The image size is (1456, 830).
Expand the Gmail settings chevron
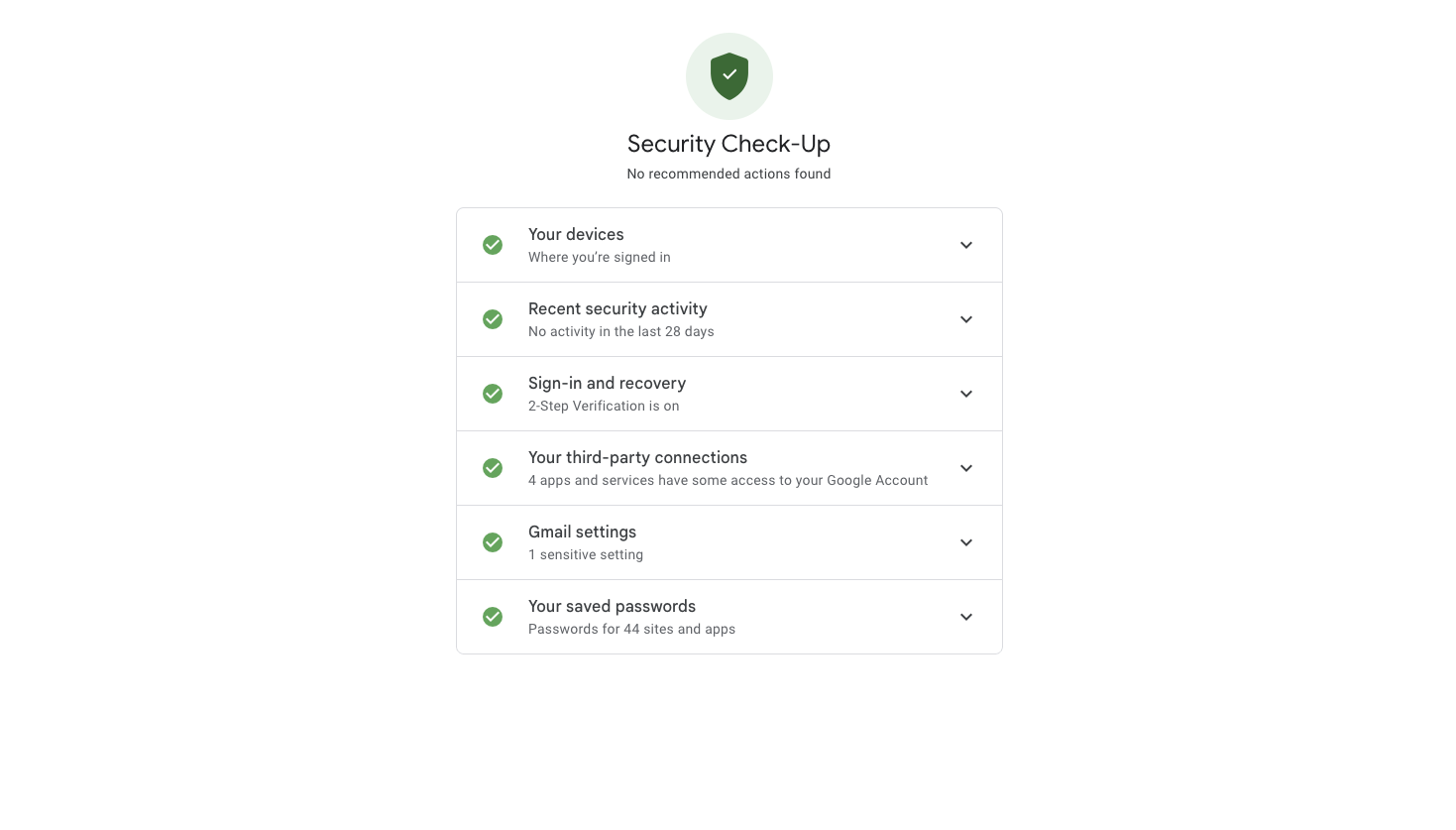pos(966,542)
